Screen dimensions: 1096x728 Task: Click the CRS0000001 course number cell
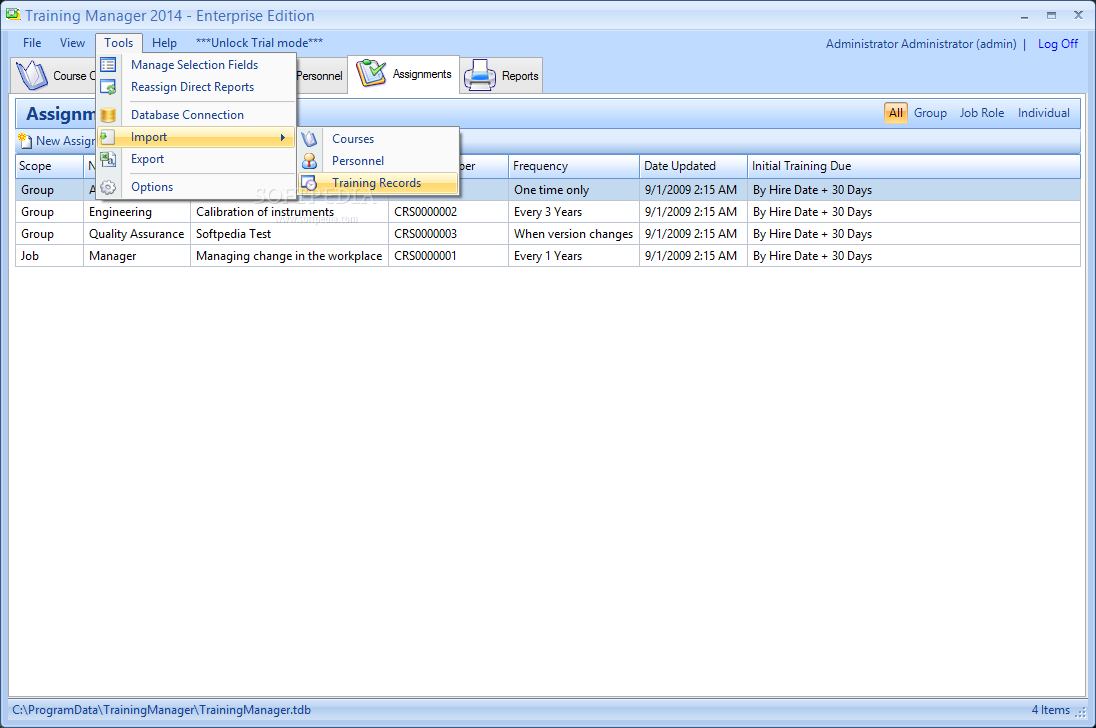click(448, 256)
